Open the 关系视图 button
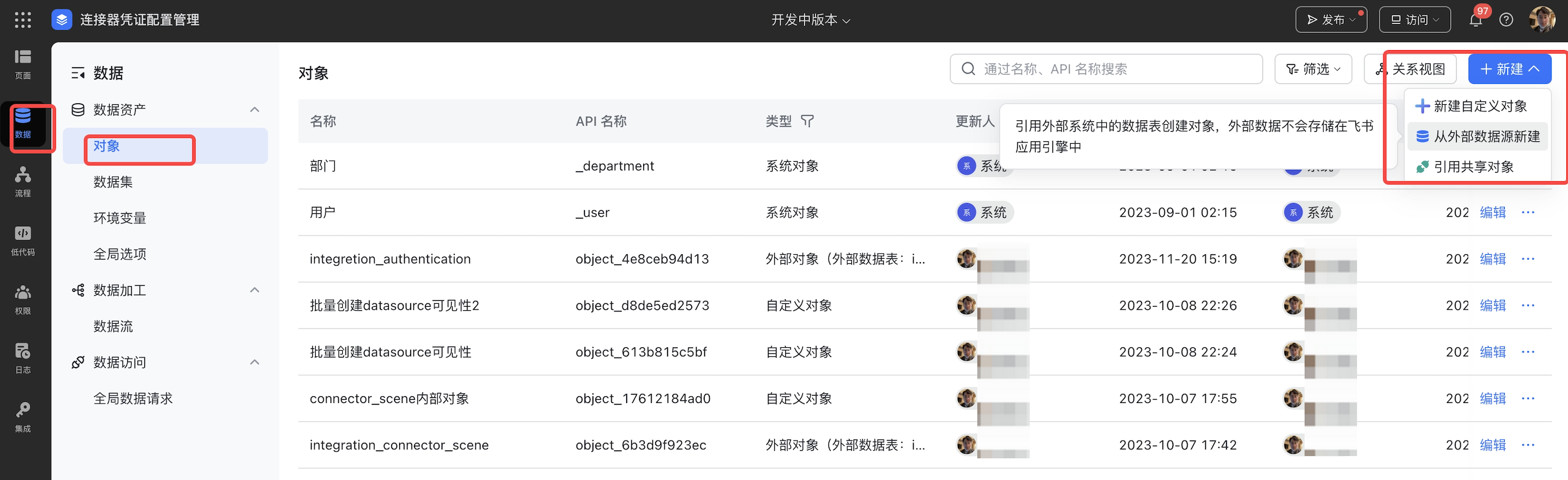Image resolution: width=1568 pixels, height=480 pixels. pos(1409,69)
